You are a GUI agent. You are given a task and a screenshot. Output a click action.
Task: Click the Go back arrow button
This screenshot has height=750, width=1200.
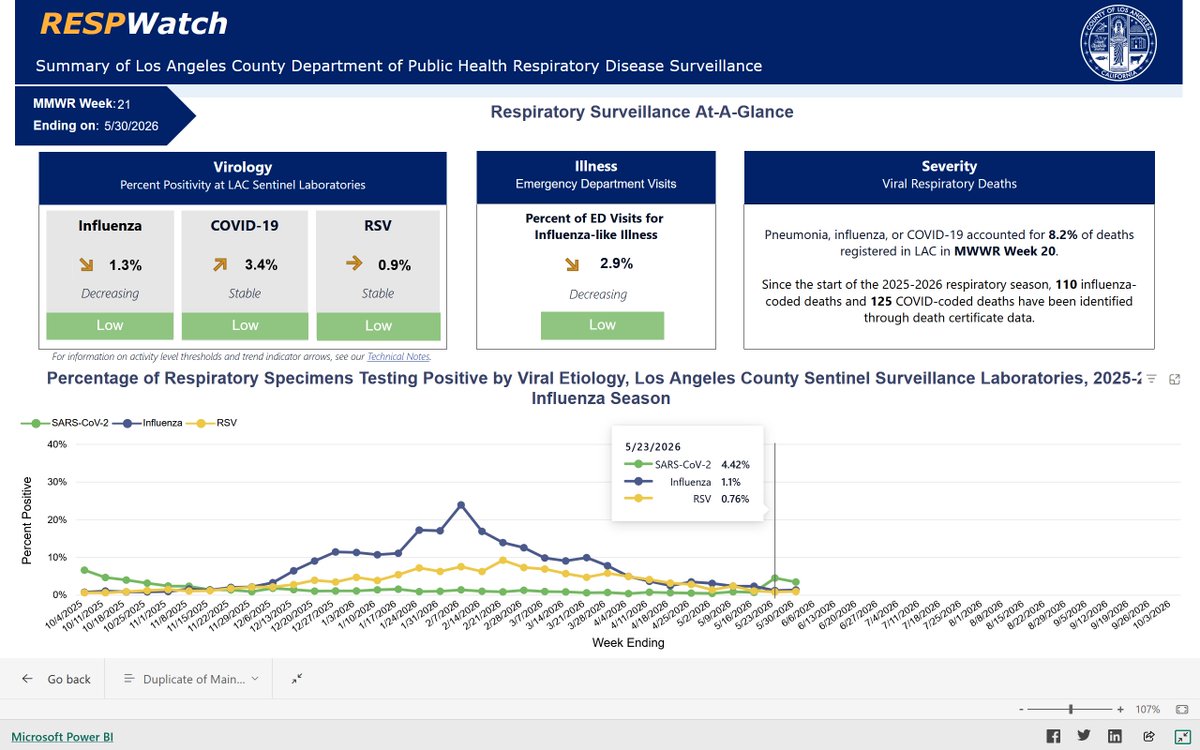57,679
